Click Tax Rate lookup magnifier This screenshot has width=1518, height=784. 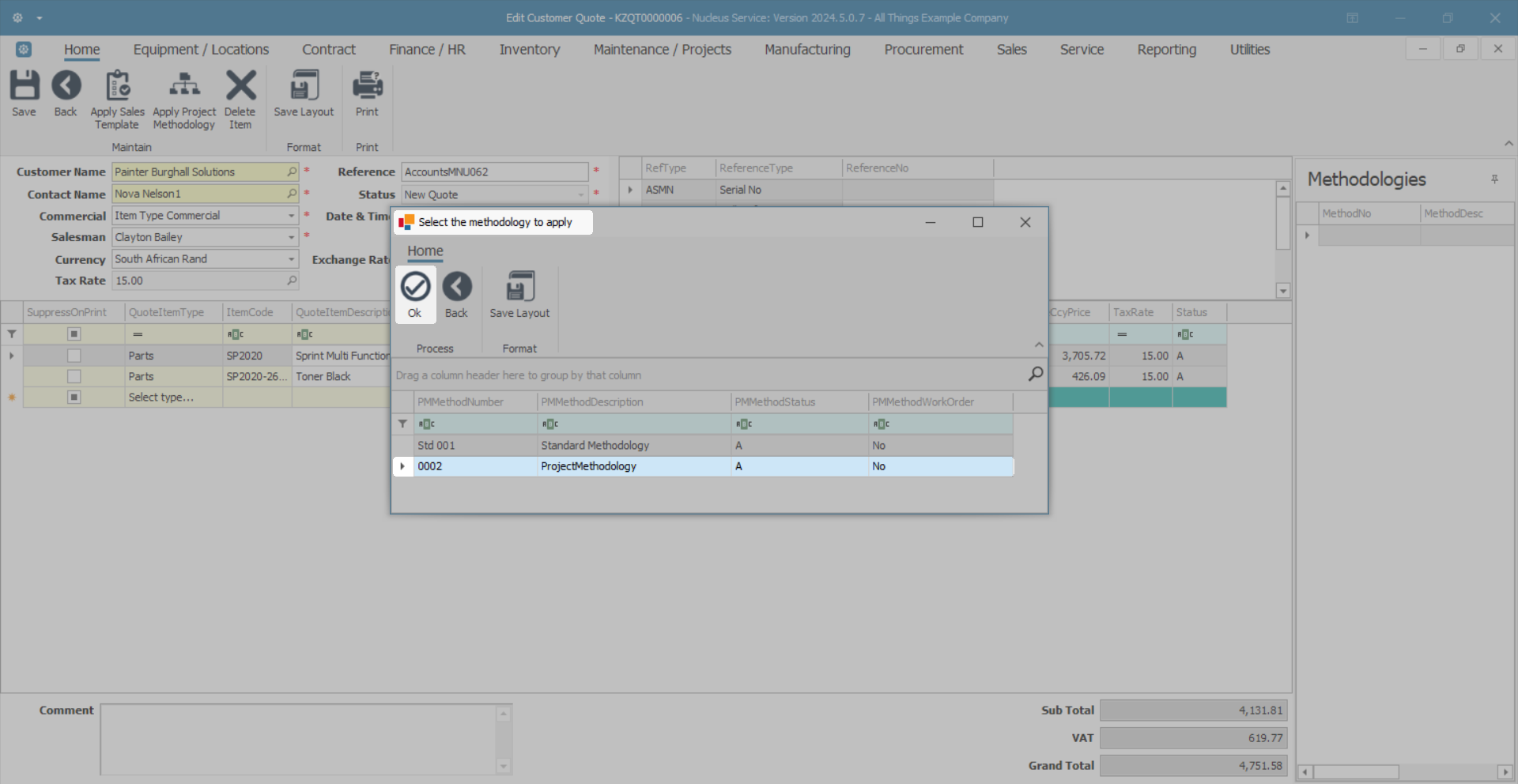pos(292,281)
